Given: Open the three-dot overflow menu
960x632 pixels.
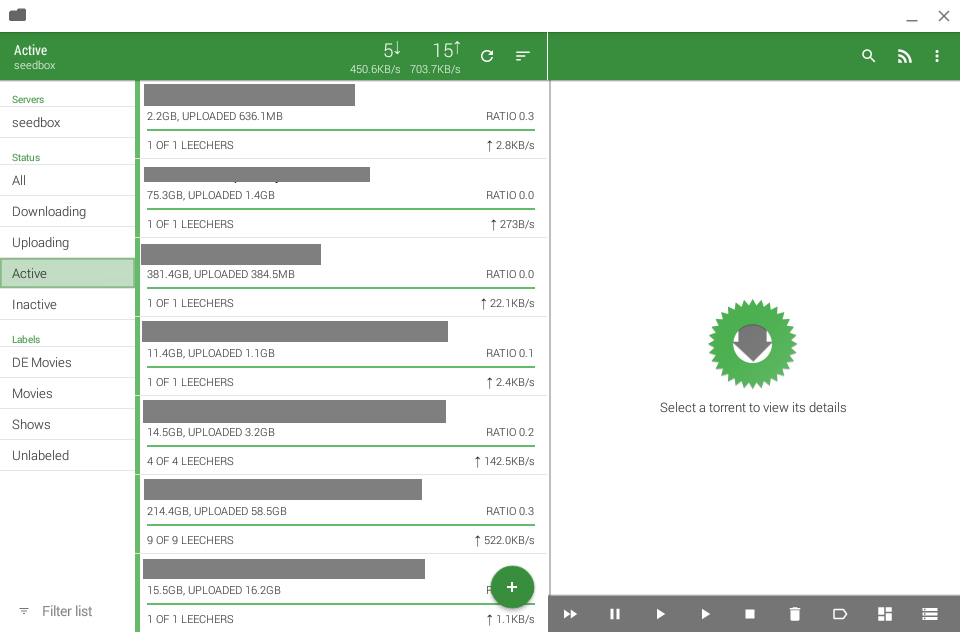Looking at the screenshot, I should pyautogui.click(x=937, y=56).
